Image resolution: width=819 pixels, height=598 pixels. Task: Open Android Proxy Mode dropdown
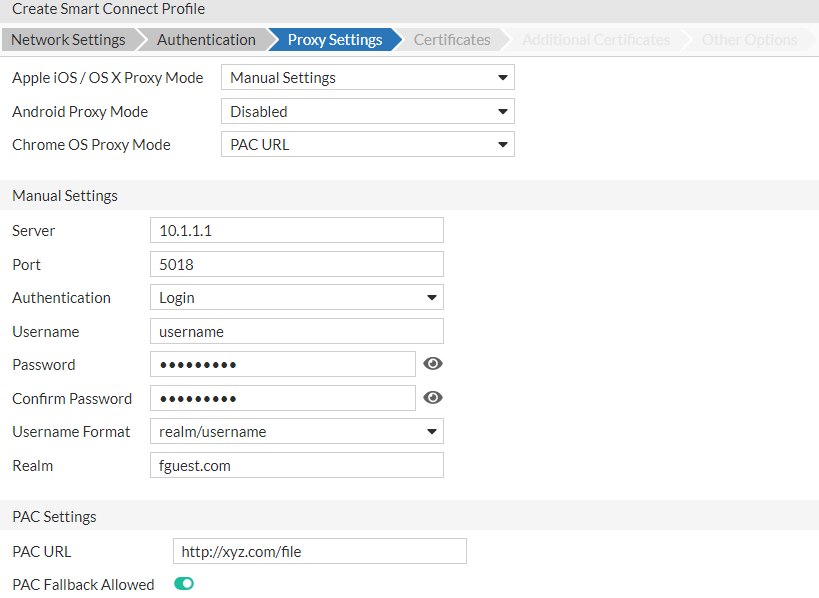point(368,111)
